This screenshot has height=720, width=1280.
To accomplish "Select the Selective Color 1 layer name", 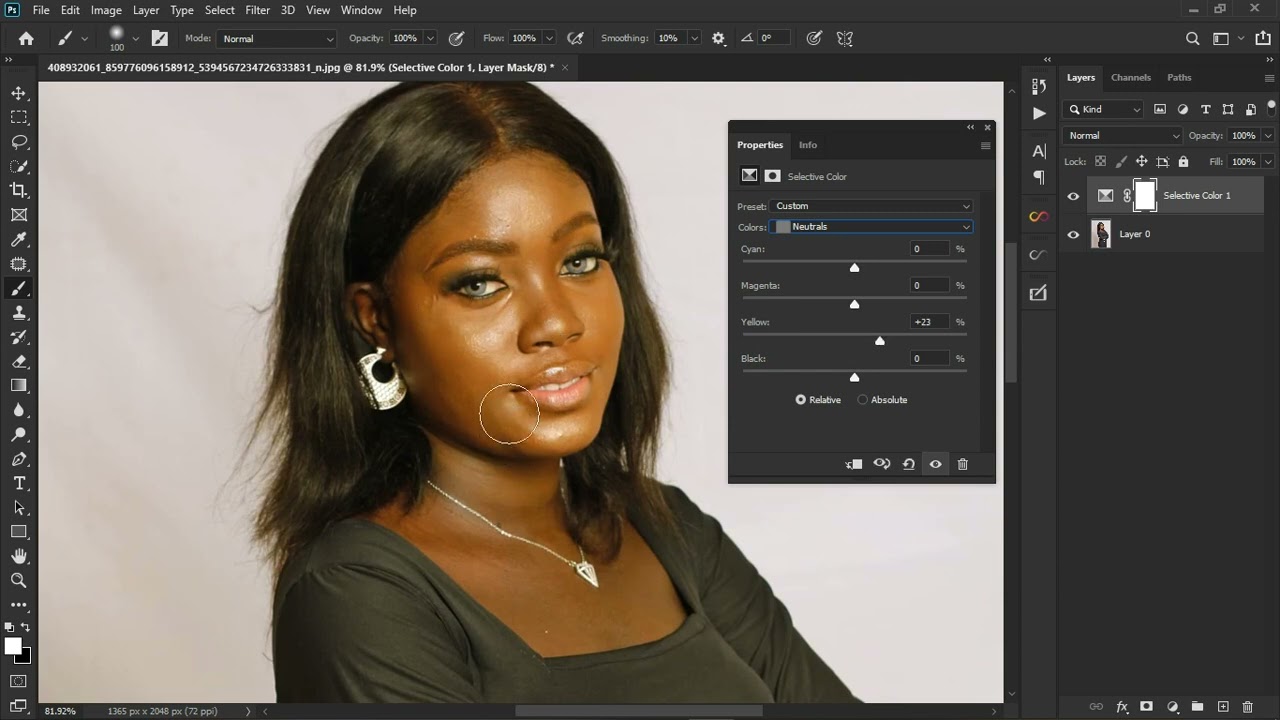I will (1197, 196).
